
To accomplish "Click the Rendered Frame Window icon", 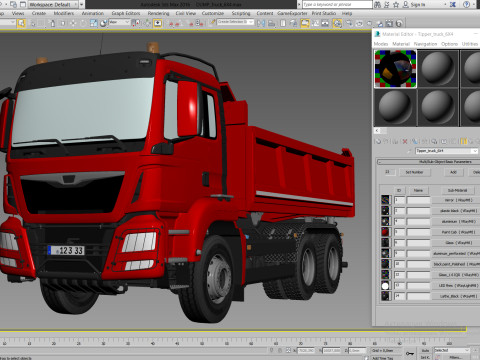I will point(359,23).
